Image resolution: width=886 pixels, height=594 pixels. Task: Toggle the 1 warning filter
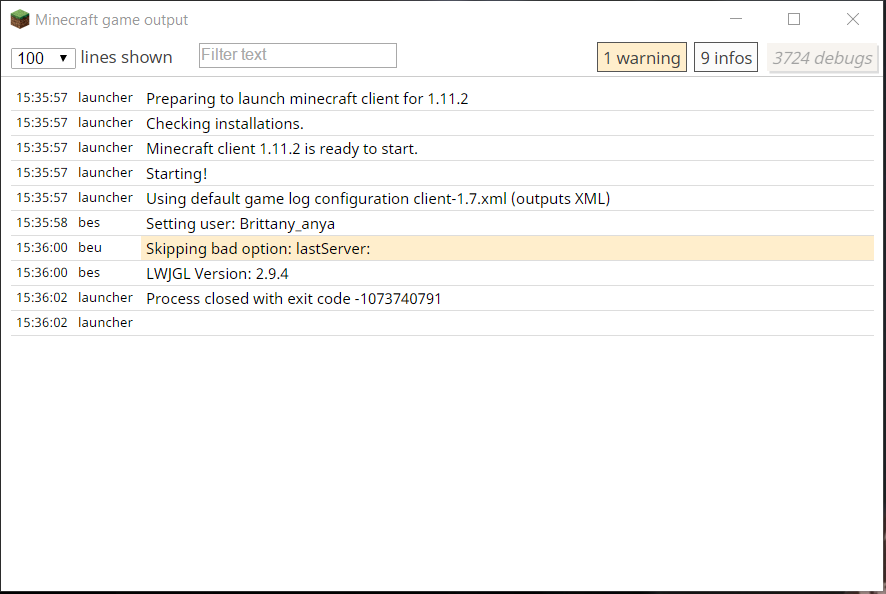click(x=642, y=58)
